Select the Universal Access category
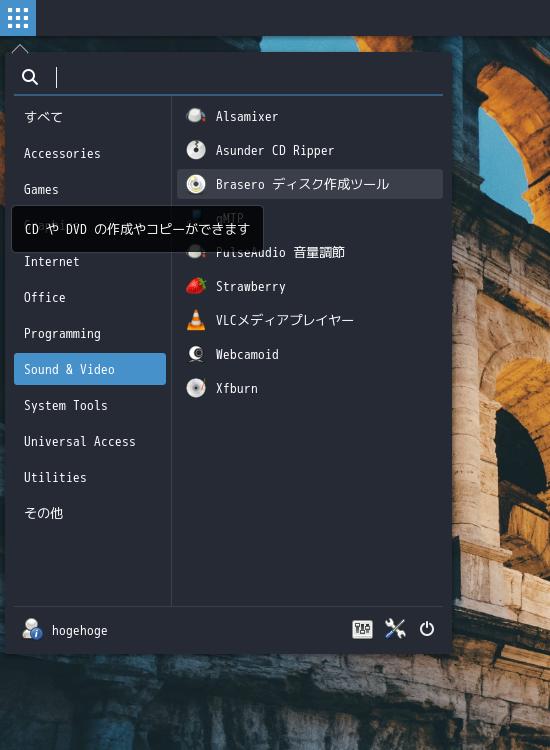This screenshot has height=750, width=550. point(90,441)
